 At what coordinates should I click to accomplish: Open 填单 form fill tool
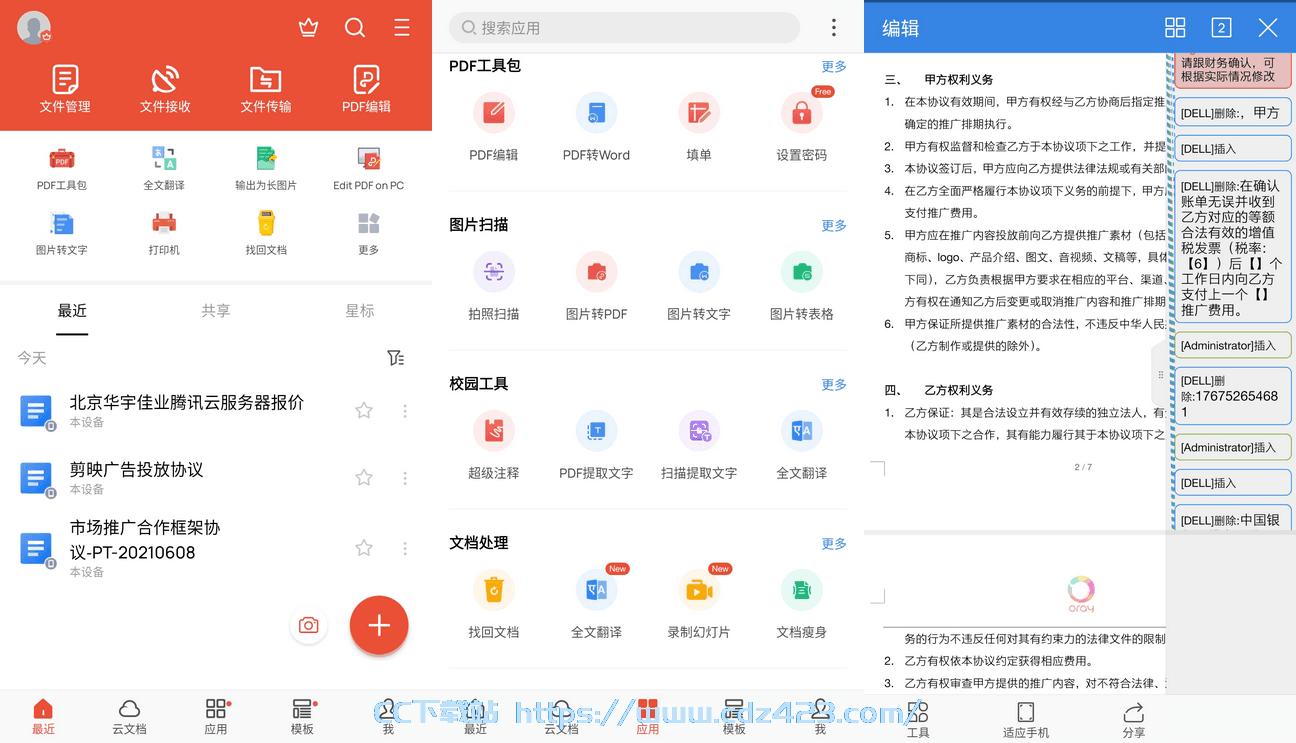[x=699, y=126]
